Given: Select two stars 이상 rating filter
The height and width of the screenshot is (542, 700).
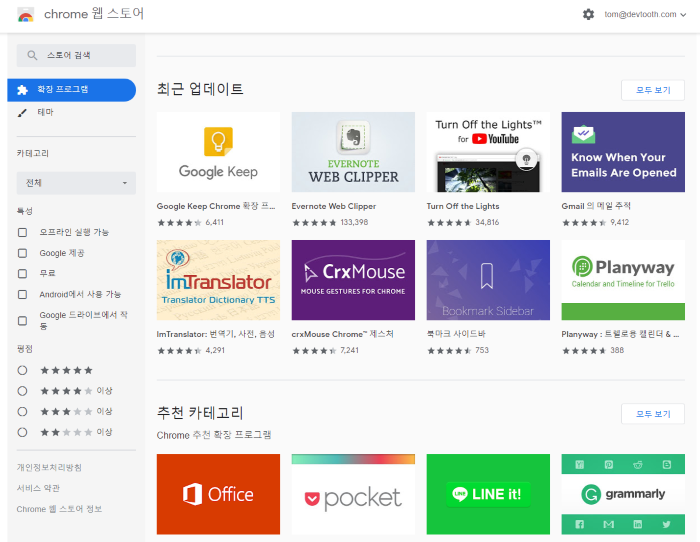Looking at the screenshot, I should coord(22,432).
